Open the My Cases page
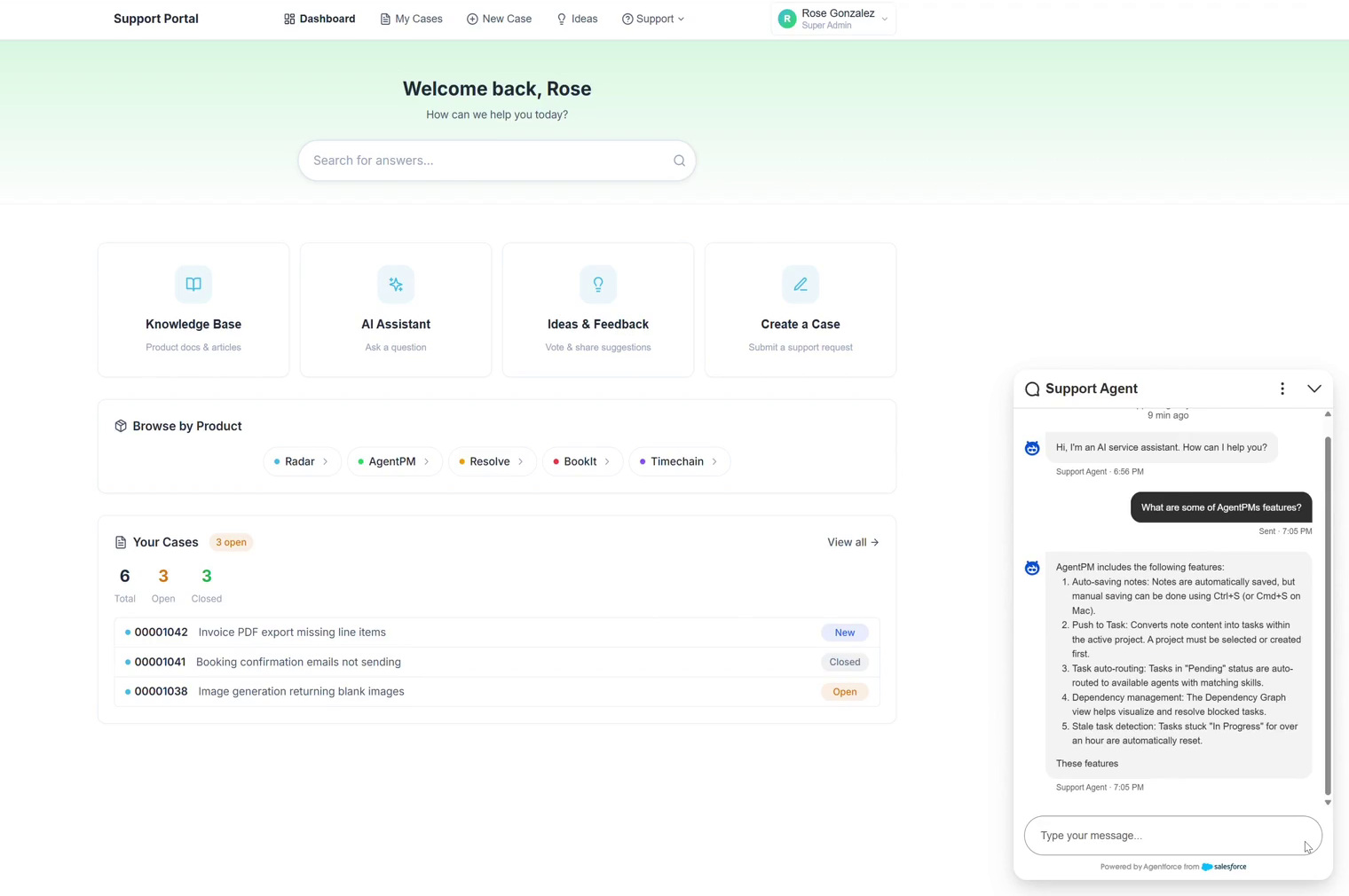Image resolution: width=1349 pixels, height=896 pixels. (x=411, y=19)
